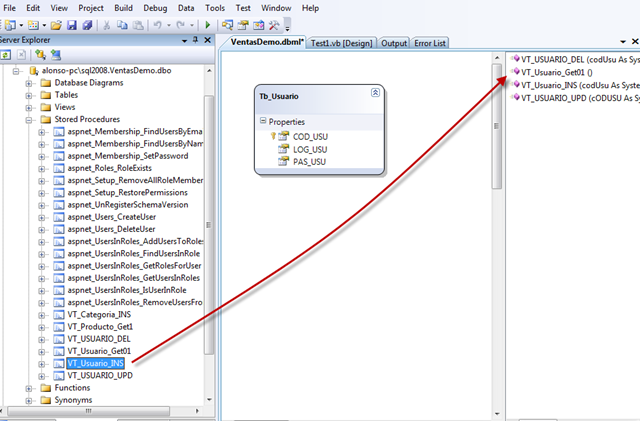640x421 pixels.
Task: Click the designer surface vertical scrollbar thumb
Action: (x=497, y=126)
